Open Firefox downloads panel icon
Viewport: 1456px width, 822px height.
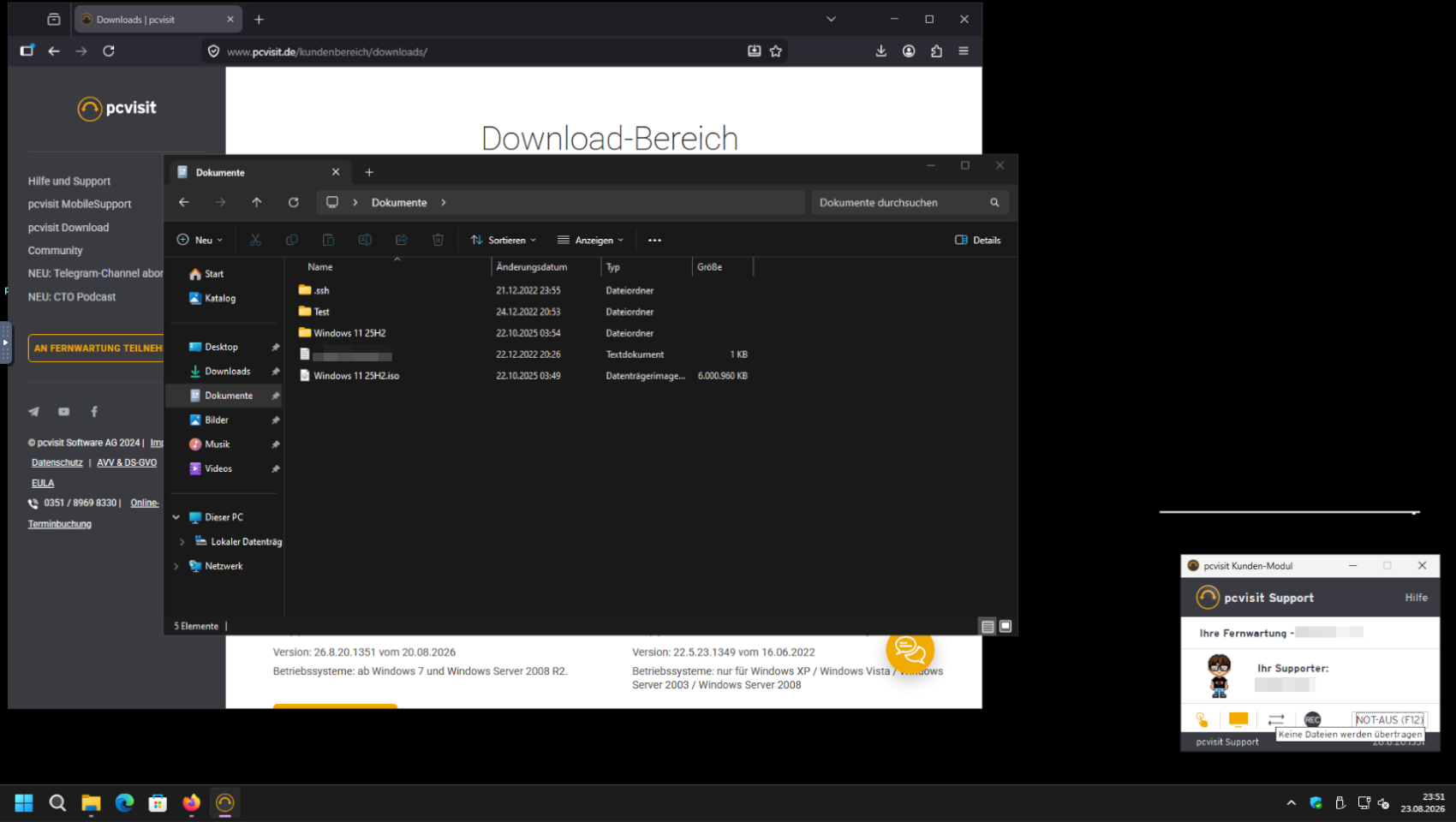pos(881,51)
